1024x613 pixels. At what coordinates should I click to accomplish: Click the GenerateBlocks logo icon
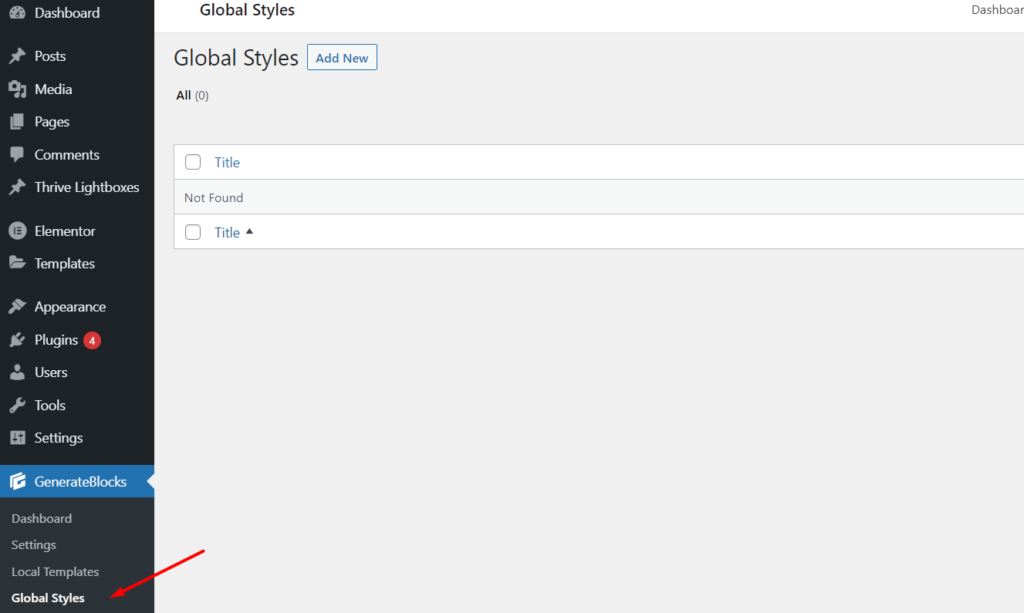(17, 482)
